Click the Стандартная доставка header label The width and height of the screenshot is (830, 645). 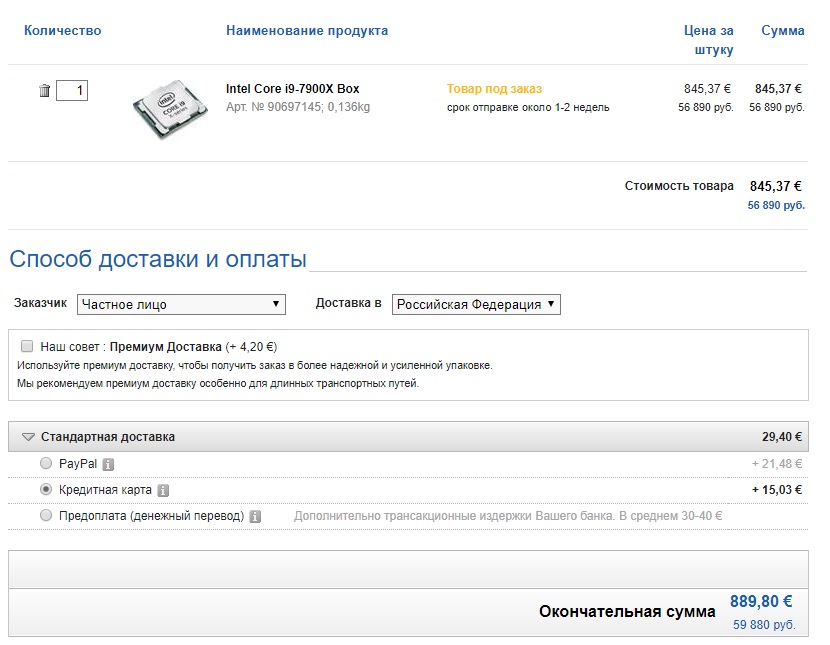108,437
